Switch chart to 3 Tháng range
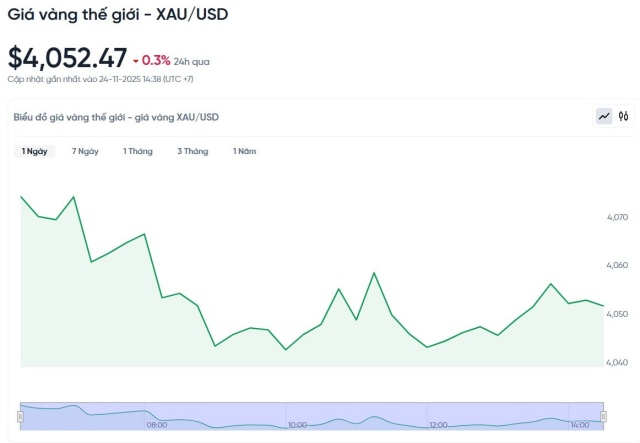Image resolution: width=640 pixels, height=443 pixels. click(193, 151)
